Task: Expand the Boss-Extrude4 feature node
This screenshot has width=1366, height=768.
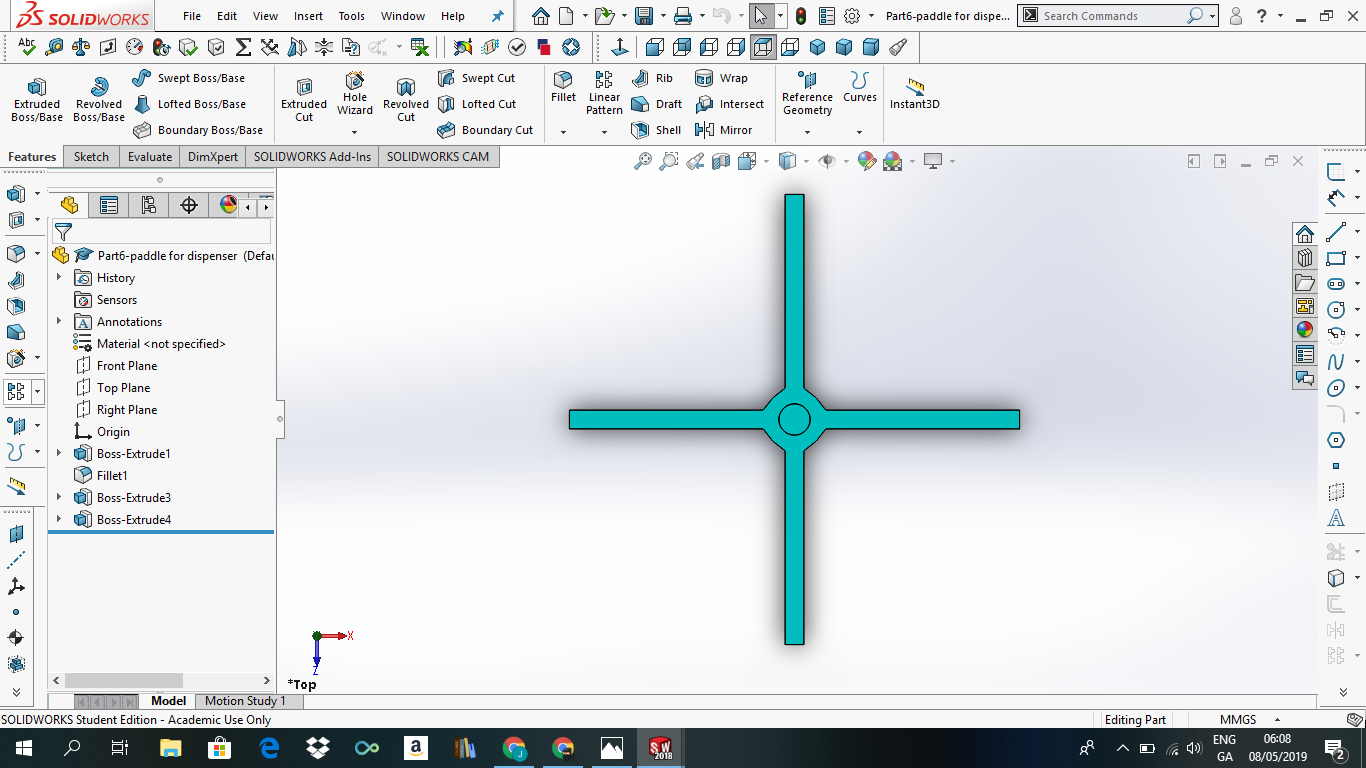Action: (x=59, y=520)
